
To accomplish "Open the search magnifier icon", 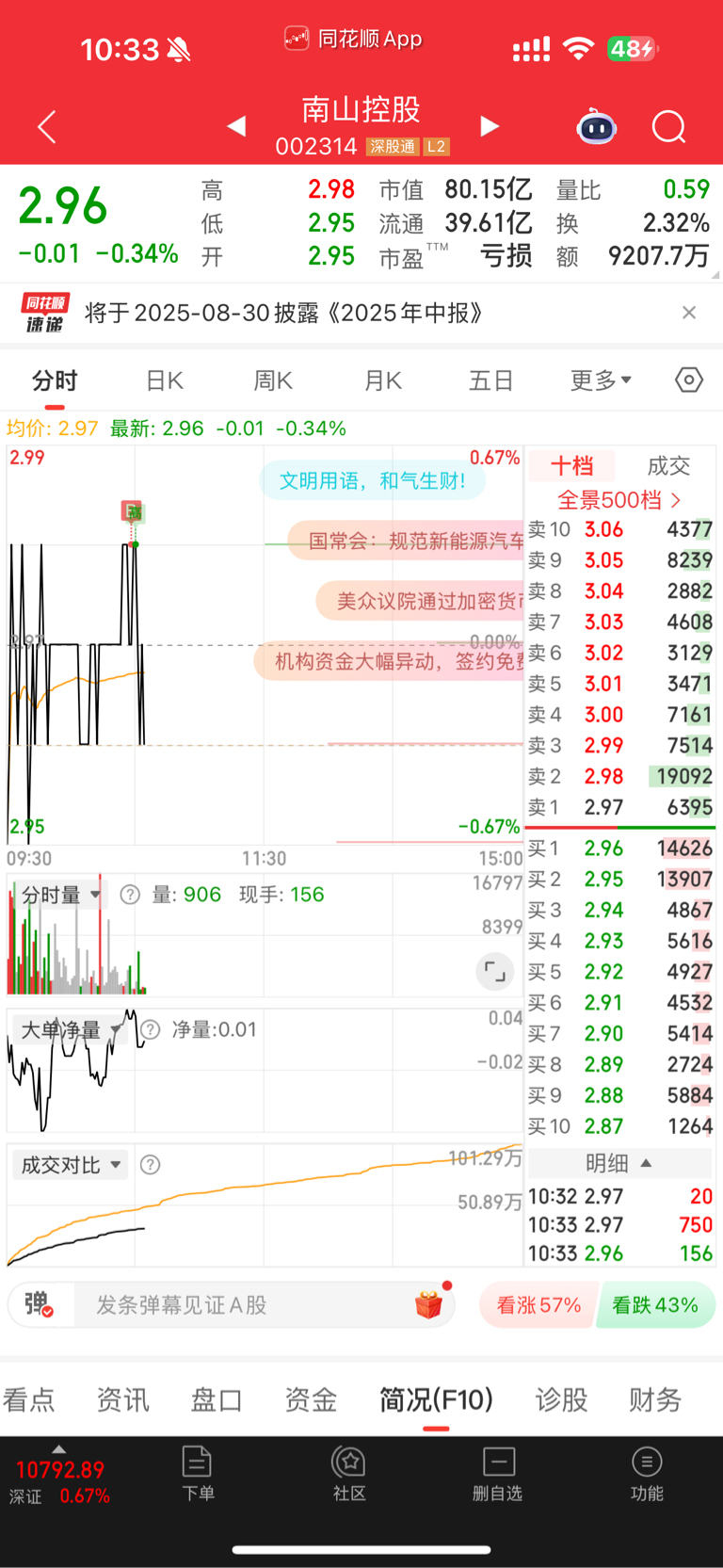I will 669,126.
